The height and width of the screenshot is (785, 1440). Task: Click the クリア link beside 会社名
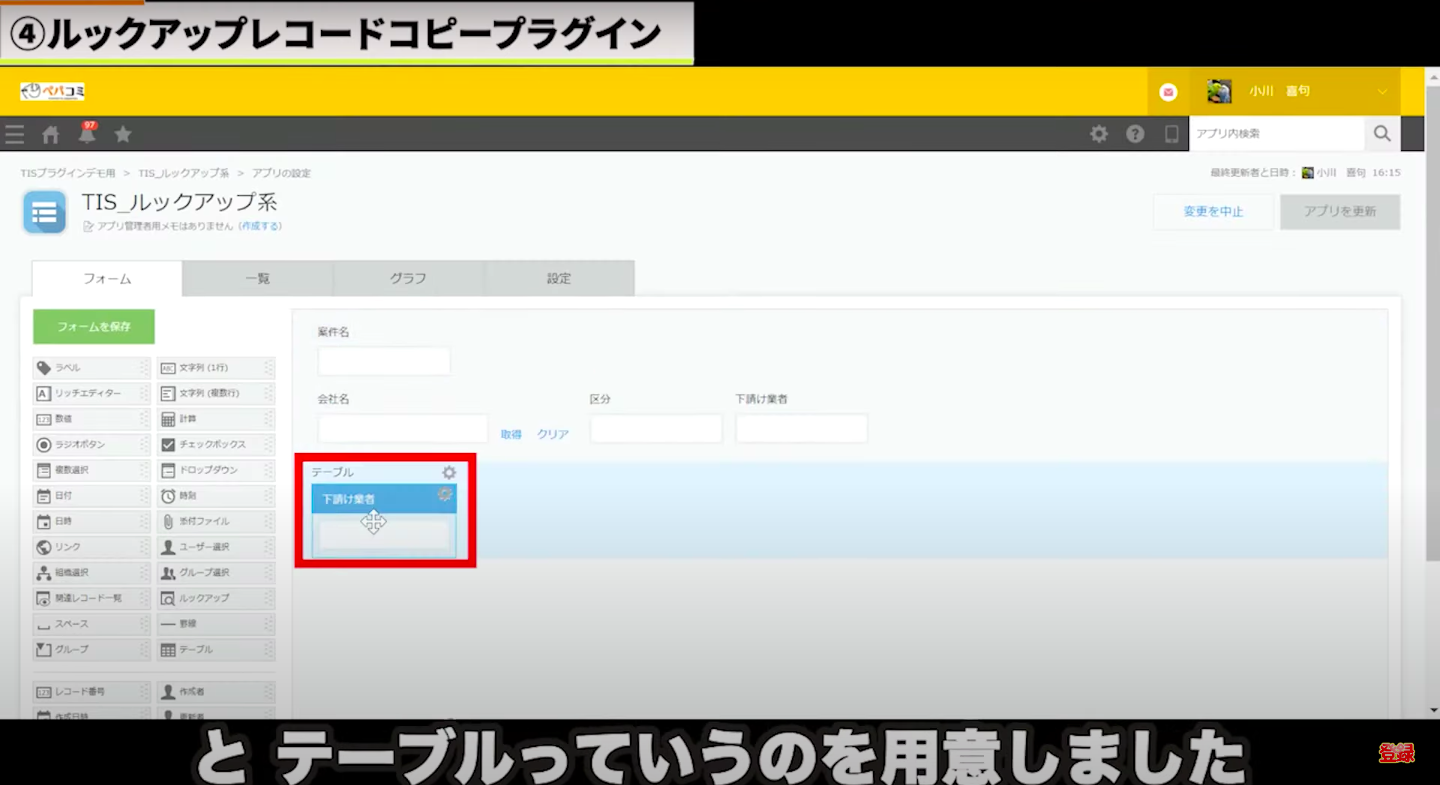coord(553,435)
